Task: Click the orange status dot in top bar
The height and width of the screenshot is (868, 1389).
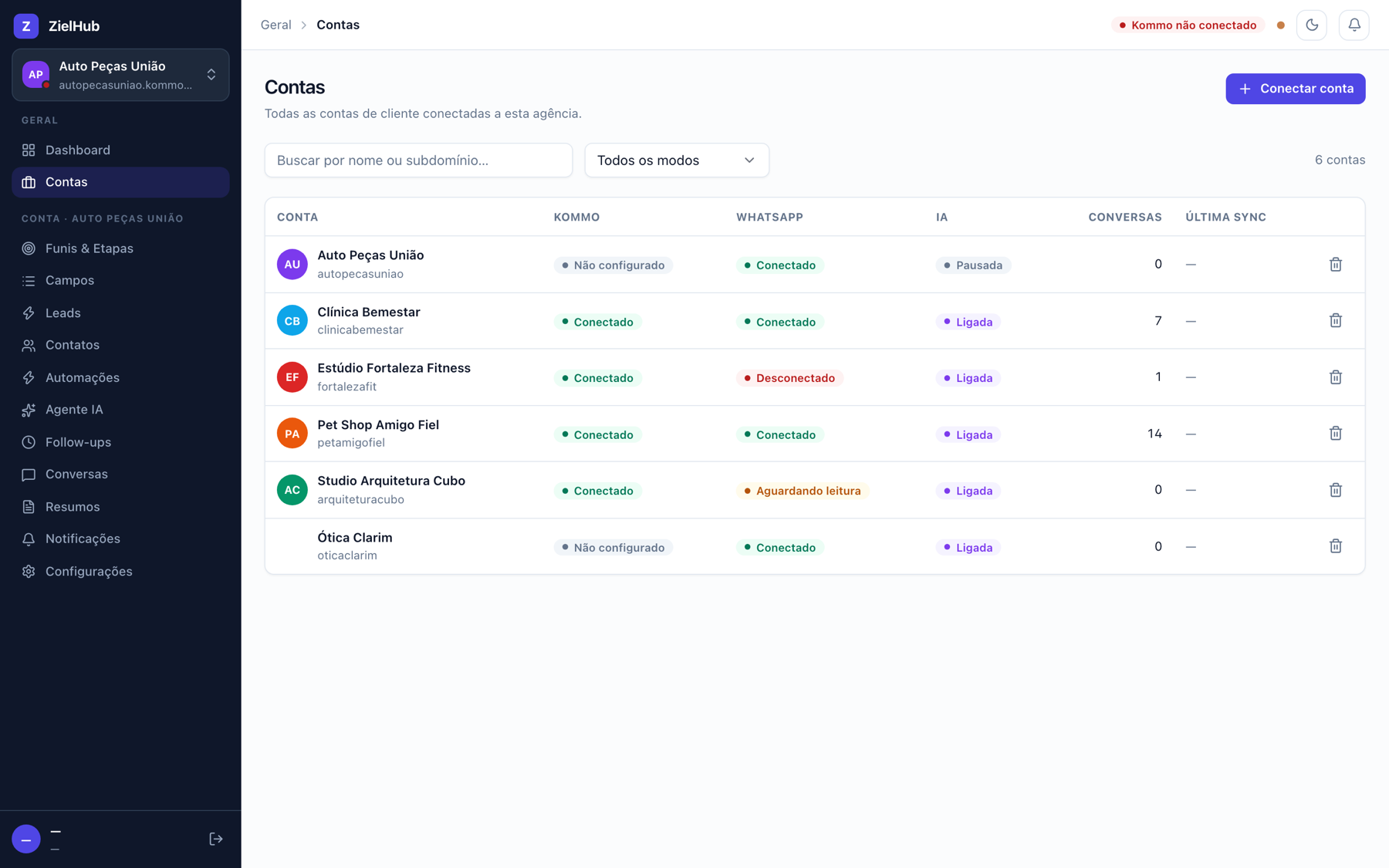Action: 1281,25
